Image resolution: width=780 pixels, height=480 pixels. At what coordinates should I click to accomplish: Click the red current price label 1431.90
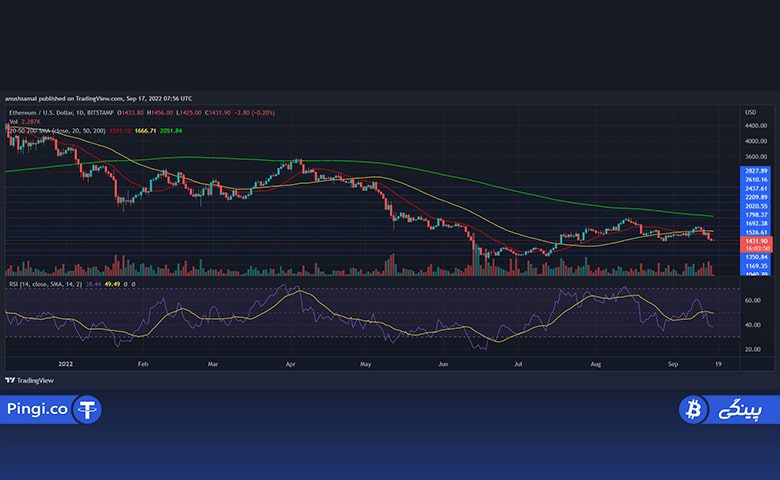click(x=757, y=241)
